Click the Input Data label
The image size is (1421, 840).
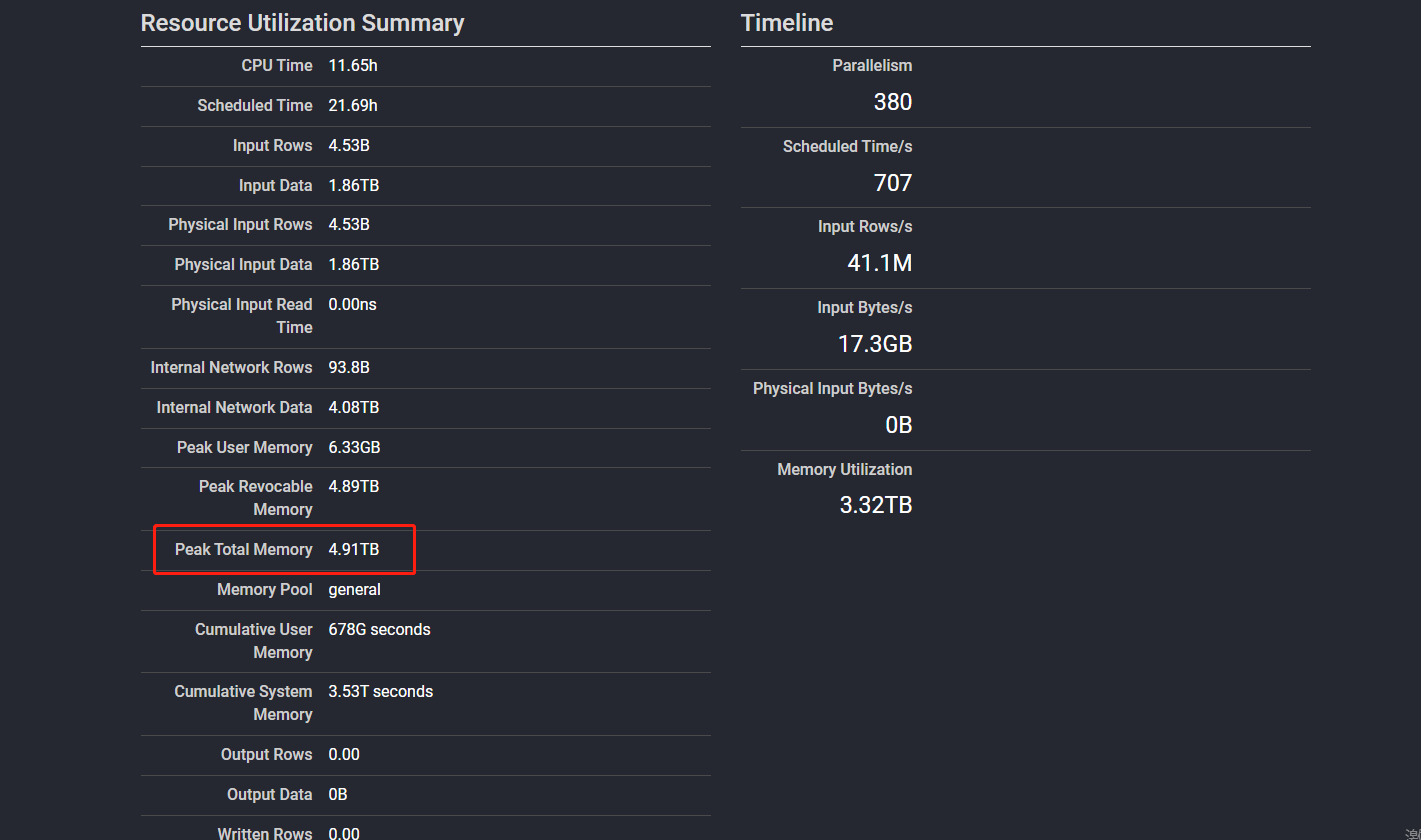tap(276, 185)
